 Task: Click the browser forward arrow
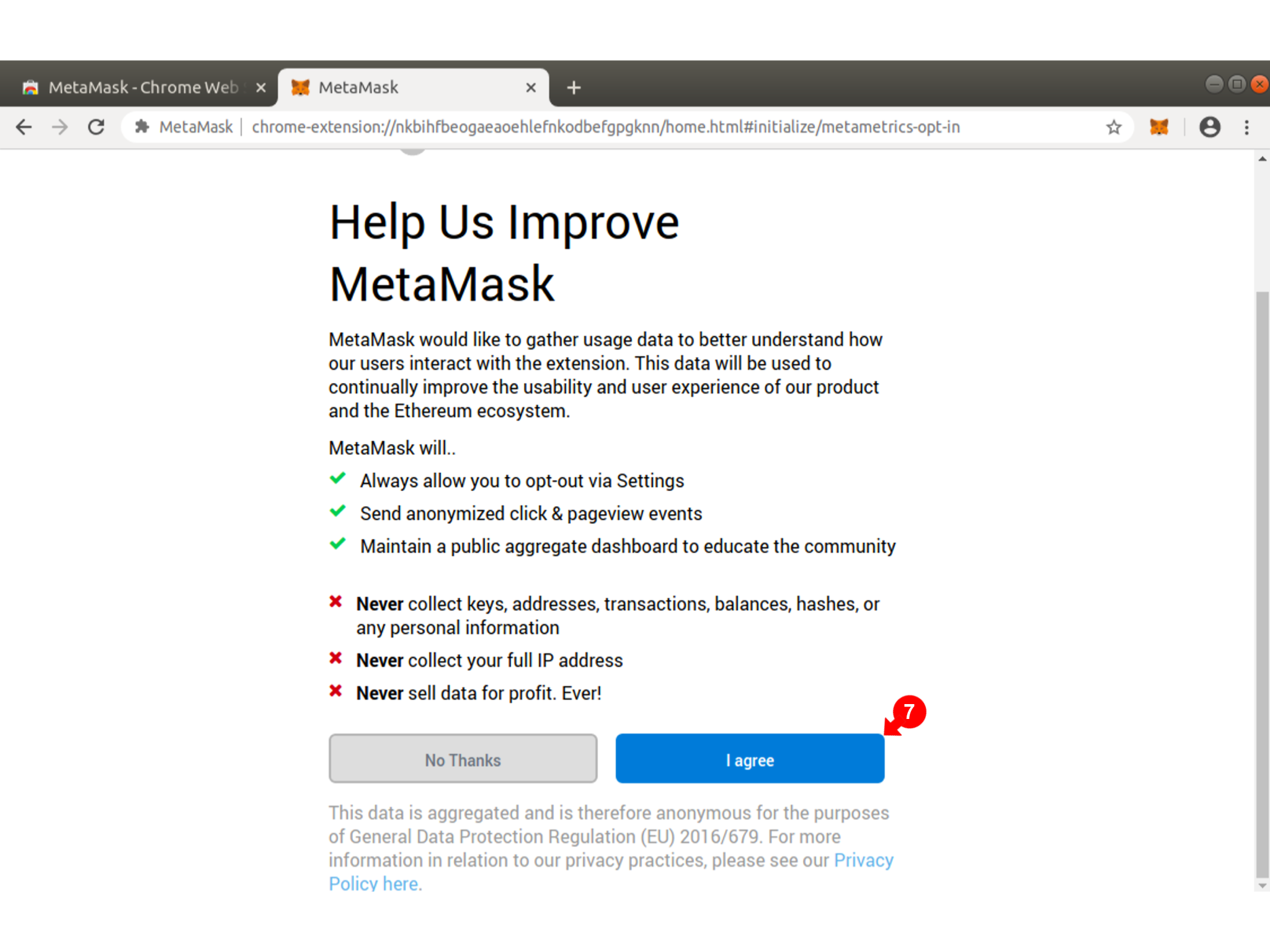click(60, 127)
